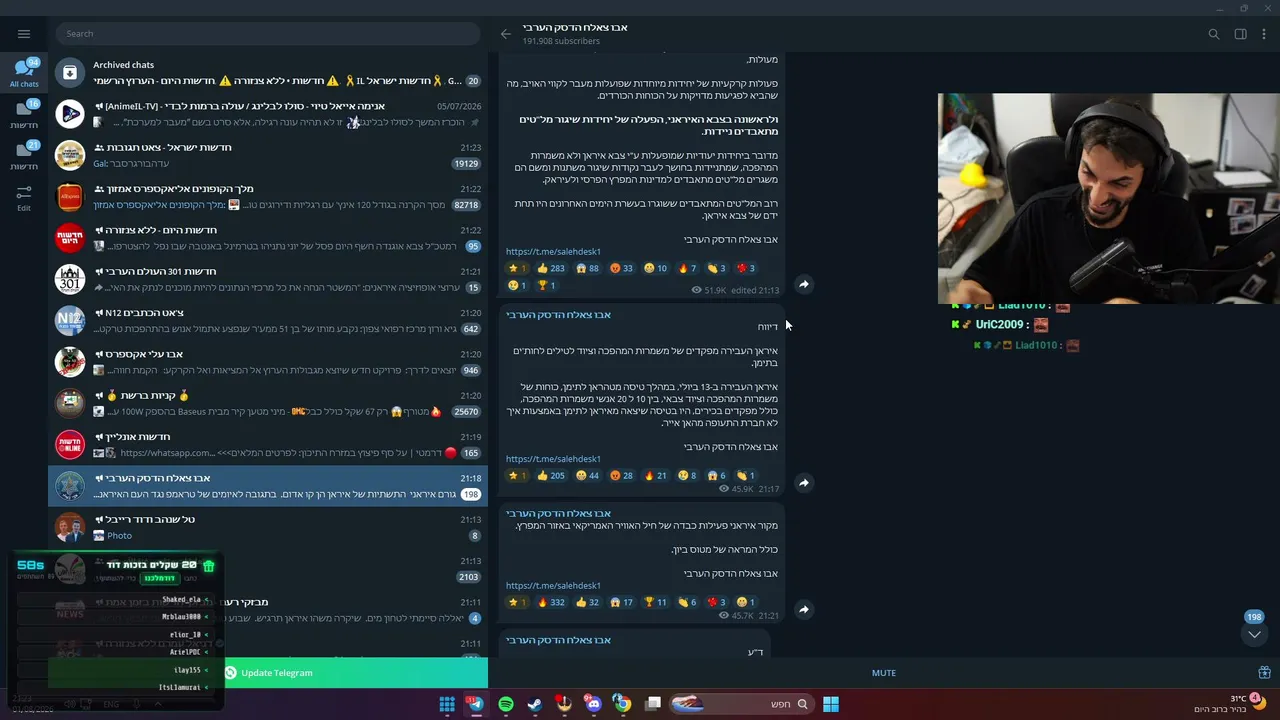Click the N12 channel avatar

tap(70, 321)
